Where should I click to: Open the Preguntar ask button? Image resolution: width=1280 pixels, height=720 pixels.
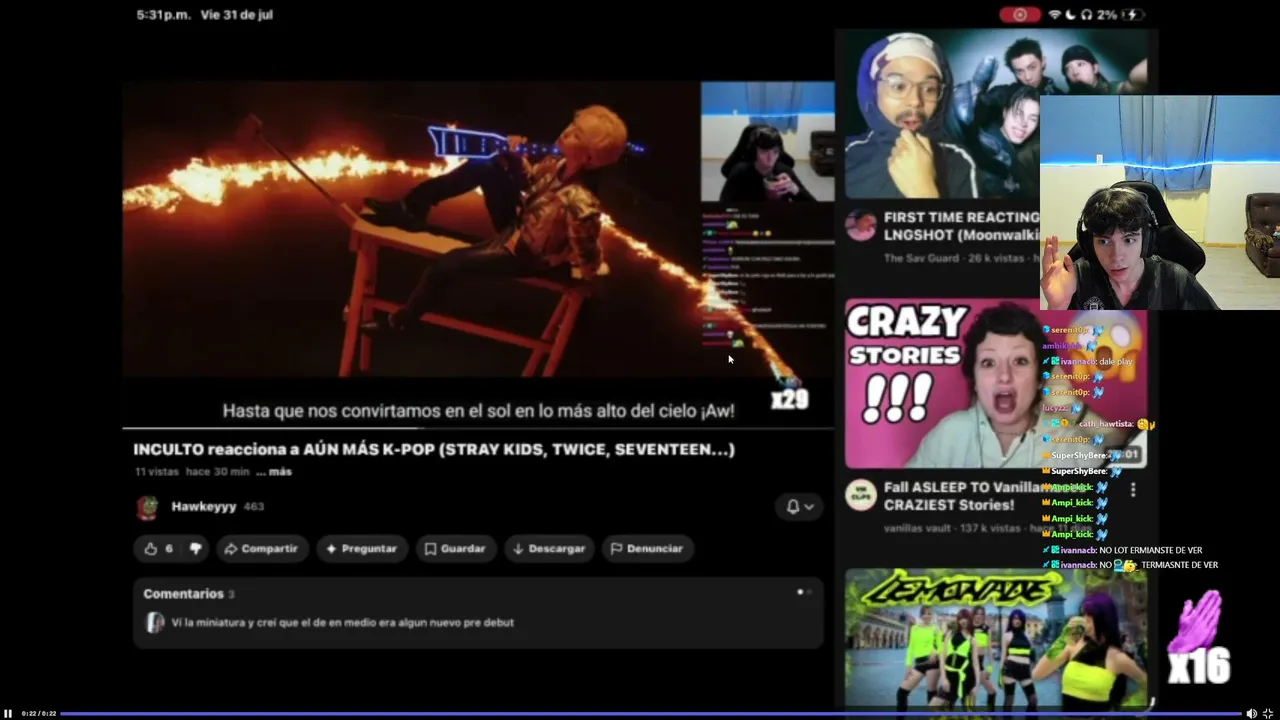click(x=361, y=548)
